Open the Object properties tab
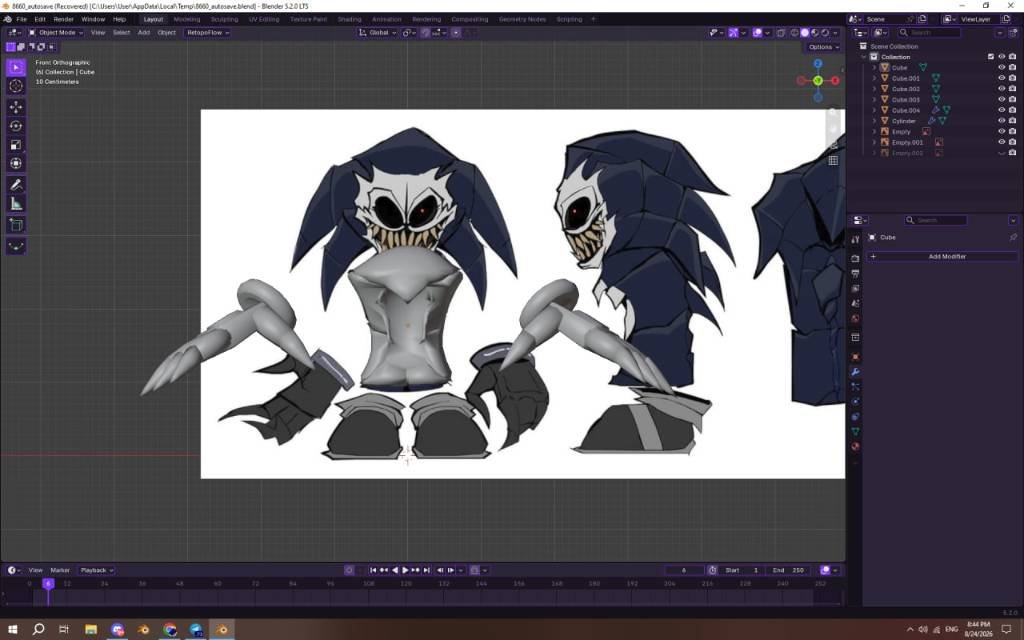The width and height of the screenshot is (1024, 640). pos(855,357)
